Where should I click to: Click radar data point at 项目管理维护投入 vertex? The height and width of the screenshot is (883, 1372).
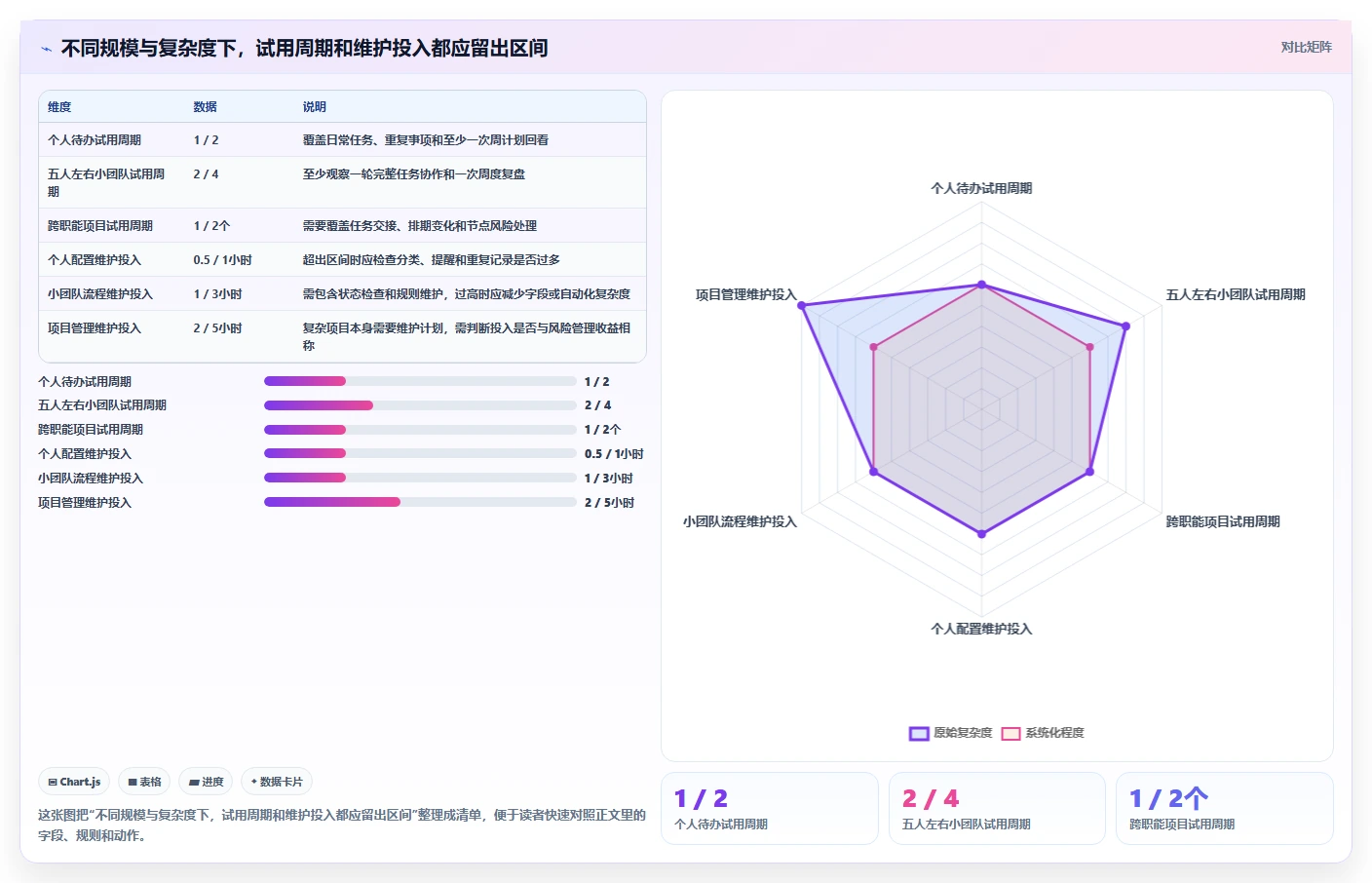tap(802, 306)
